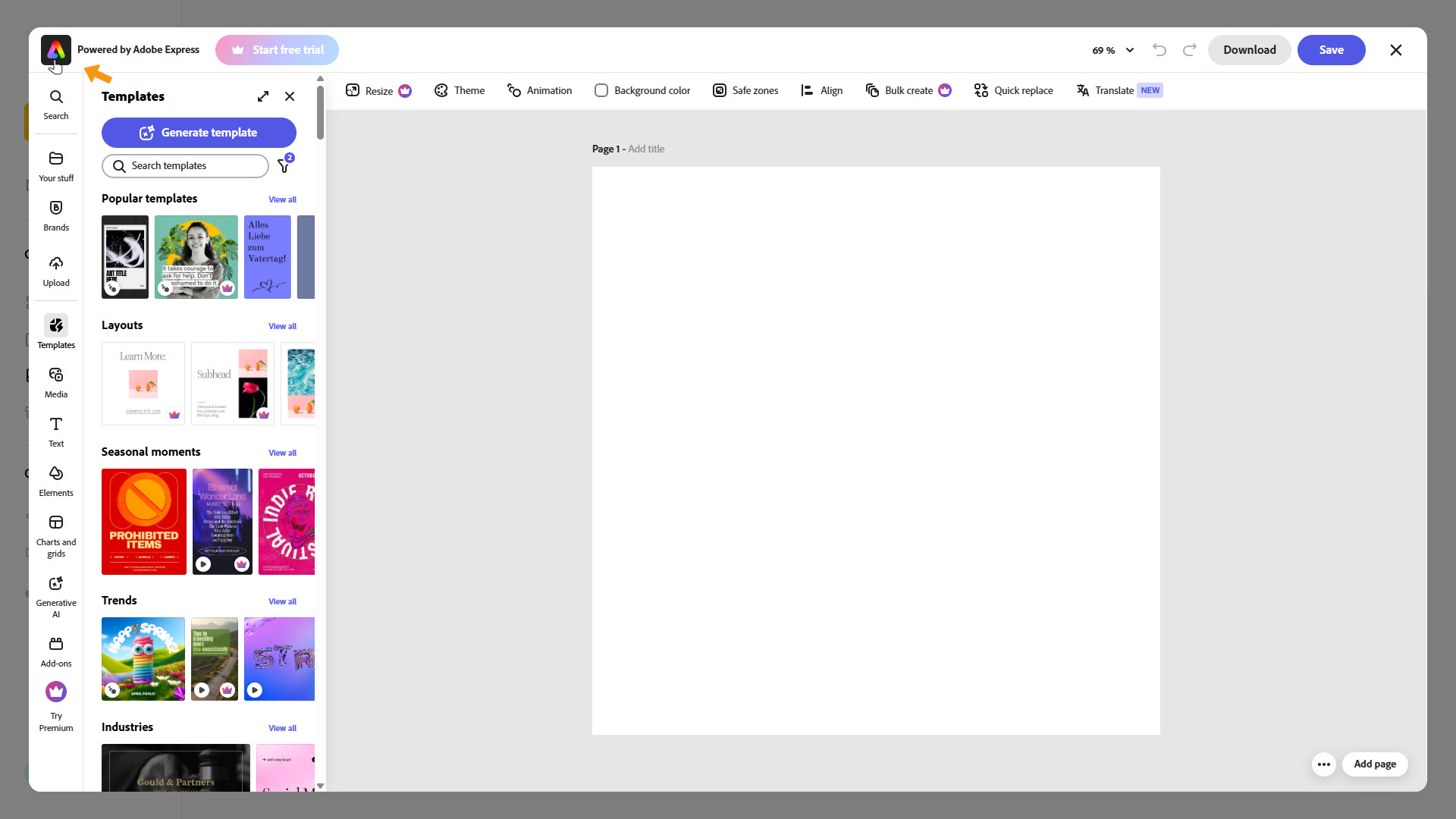Open Charts and grids panel
Viewport: 1456px width, 819px height.
tap(56, 535)
